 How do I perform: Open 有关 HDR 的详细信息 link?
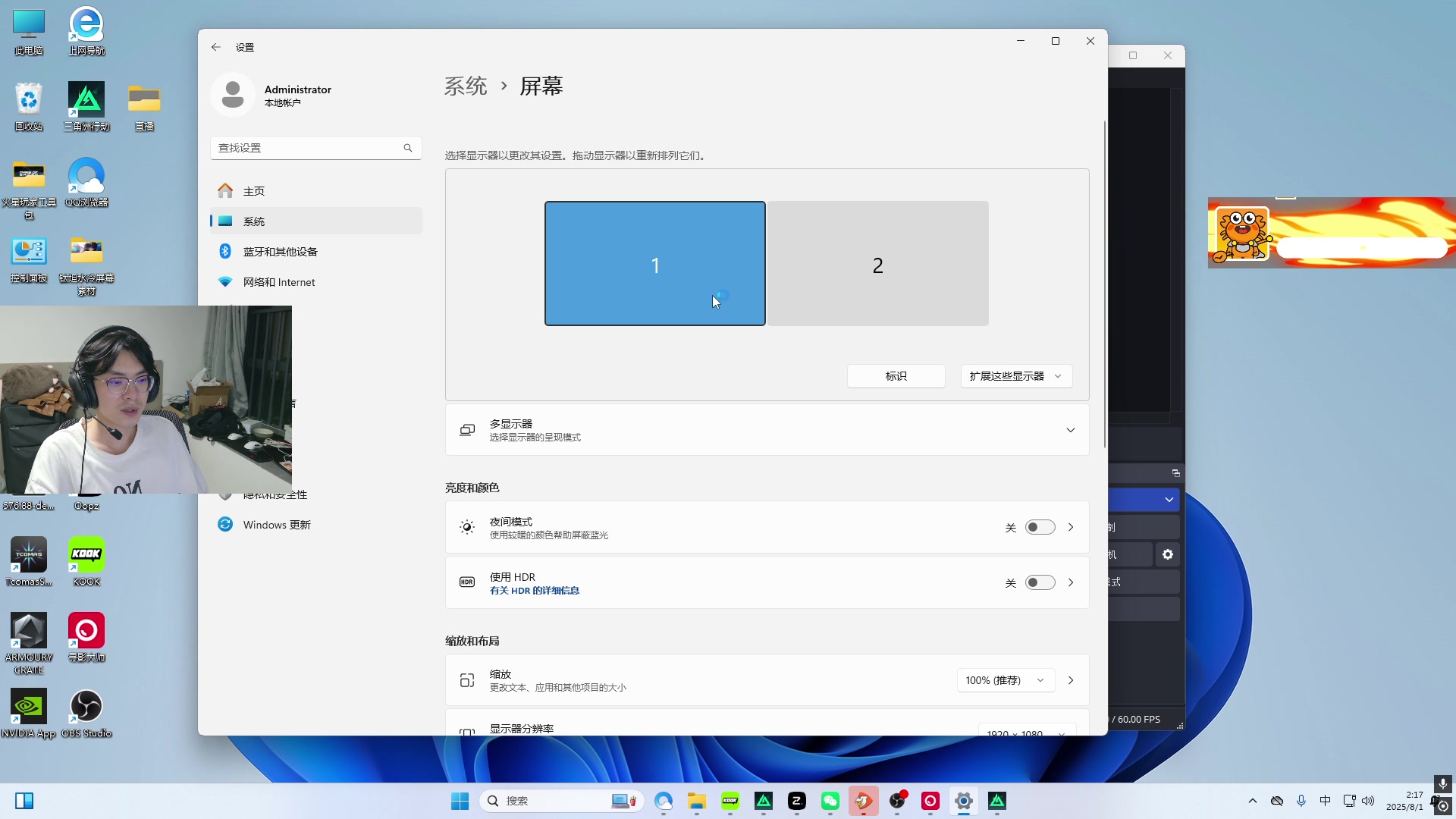pos(535,591)
